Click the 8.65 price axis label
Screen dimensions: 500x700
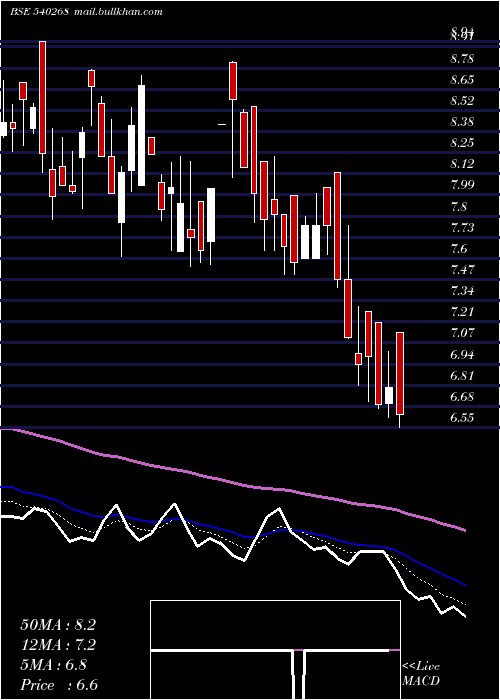462,79
